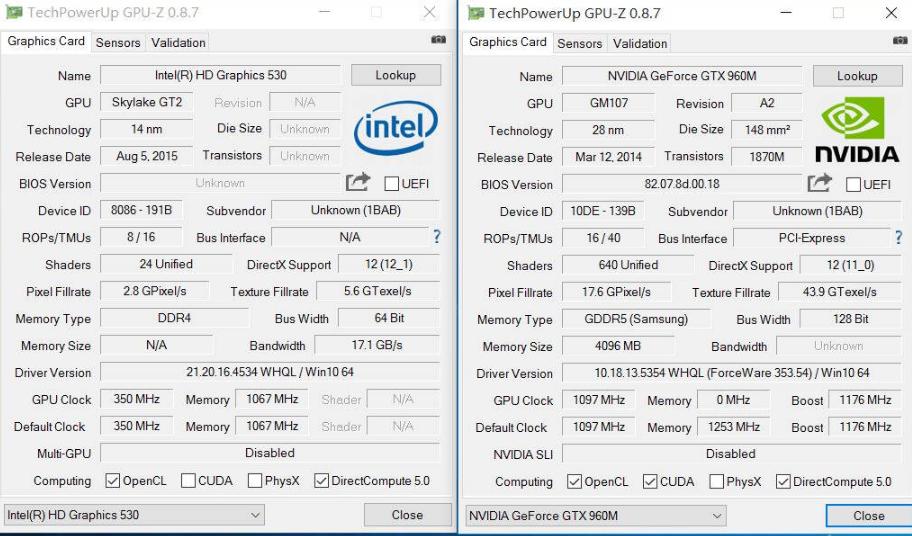Click BIOS export icon in Intel window

coord(358,183)
